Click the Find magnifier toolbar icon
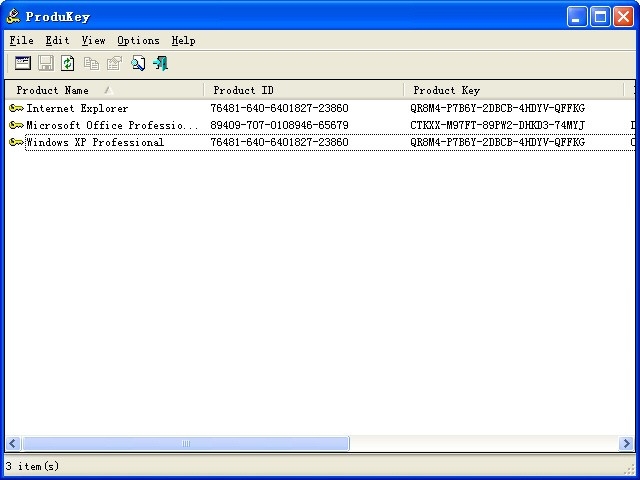Image resolution: width=640 pixels, height=480 pixels. 138,63
